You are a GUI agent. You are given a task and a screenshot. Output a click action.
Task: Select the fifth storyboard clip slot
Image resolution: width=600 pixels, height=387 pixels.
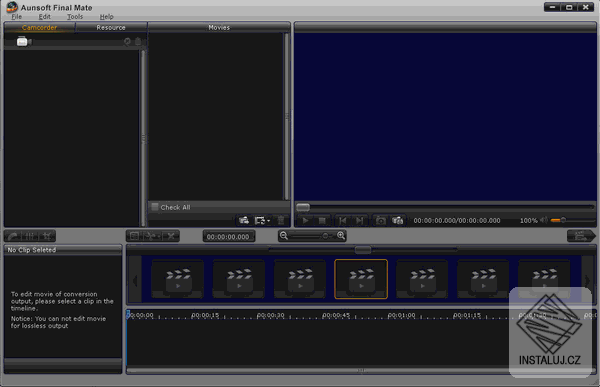pos(422,279)
